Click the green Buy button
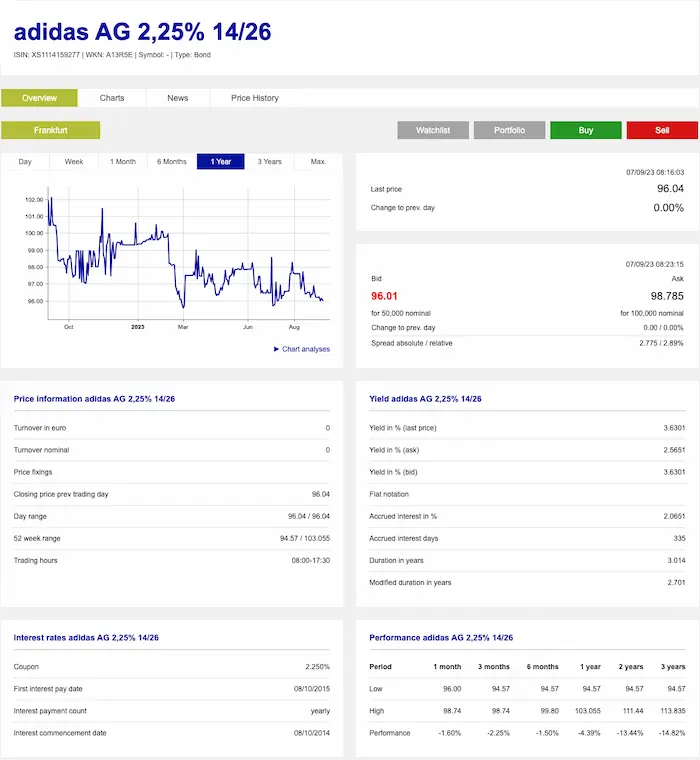 point(586,130)
